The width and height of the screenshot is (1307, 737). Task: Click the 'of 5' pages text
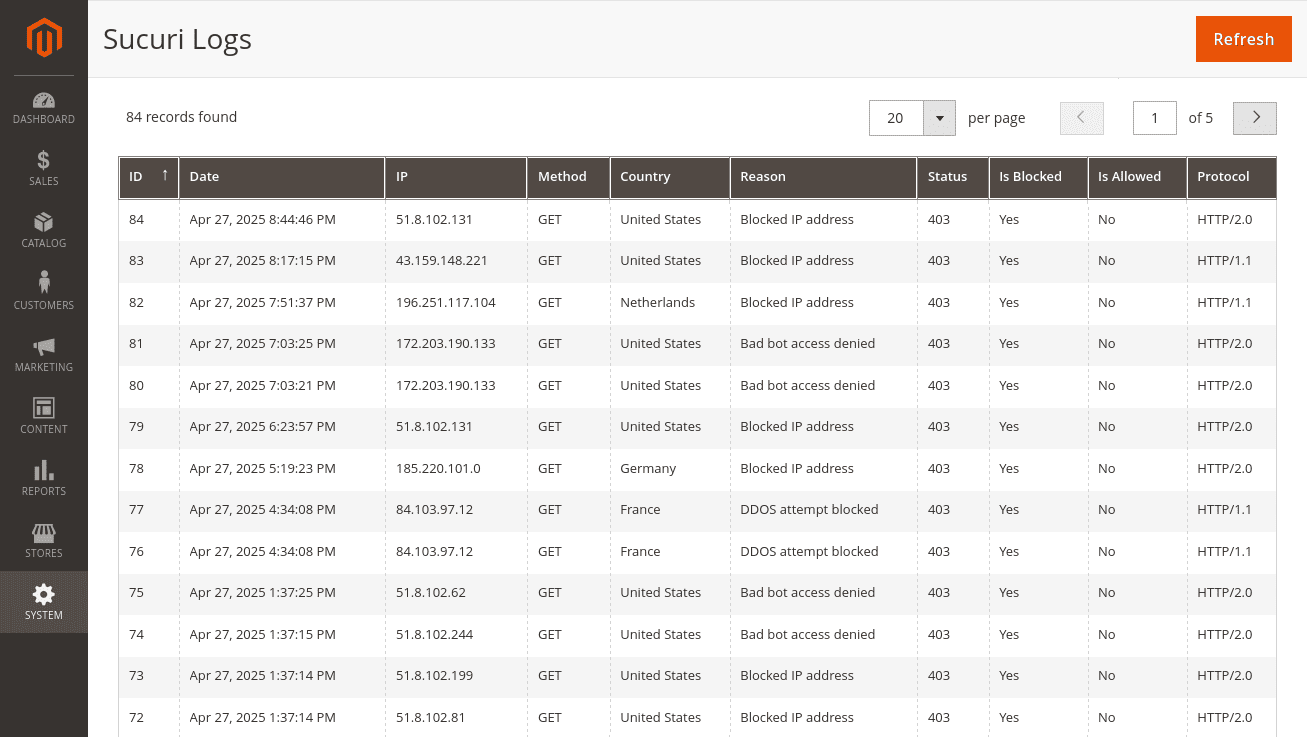(1200, 117)
